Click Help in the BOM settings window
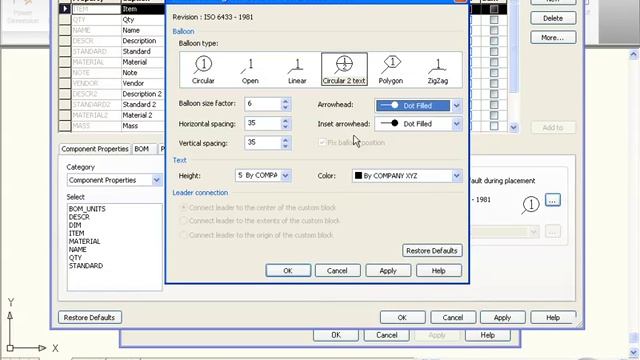 pyautogui.click(x=553, y=318)
